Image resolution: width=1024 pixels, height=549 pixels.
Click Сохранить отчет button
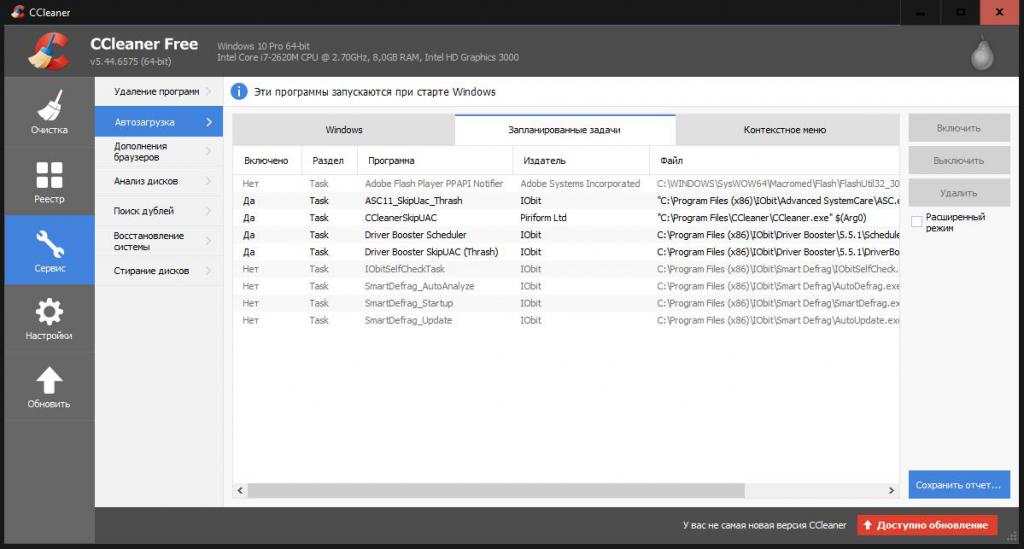tap(959, 485)
